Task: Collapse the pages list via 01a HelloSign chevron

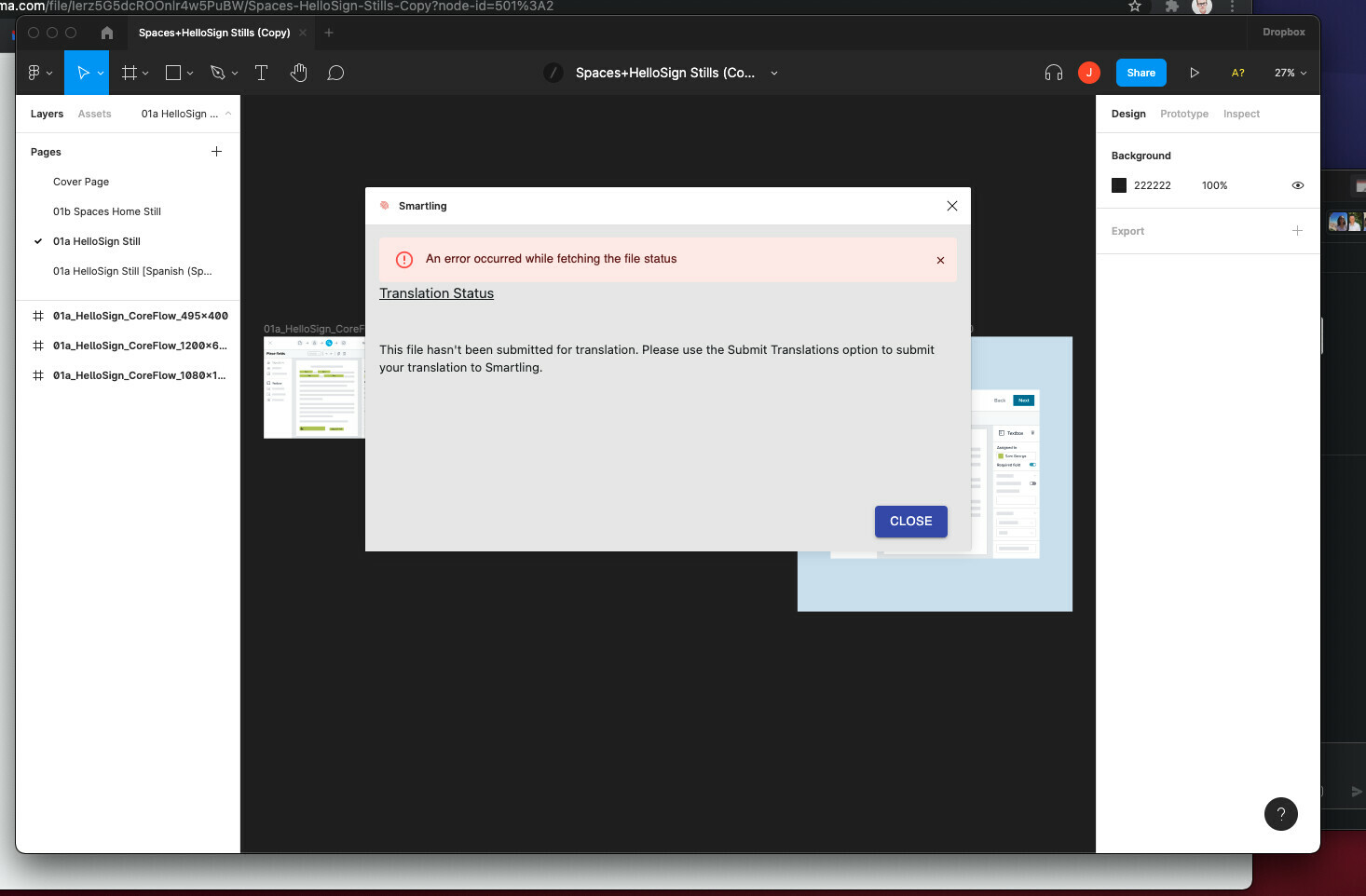Action: [228, 114]
